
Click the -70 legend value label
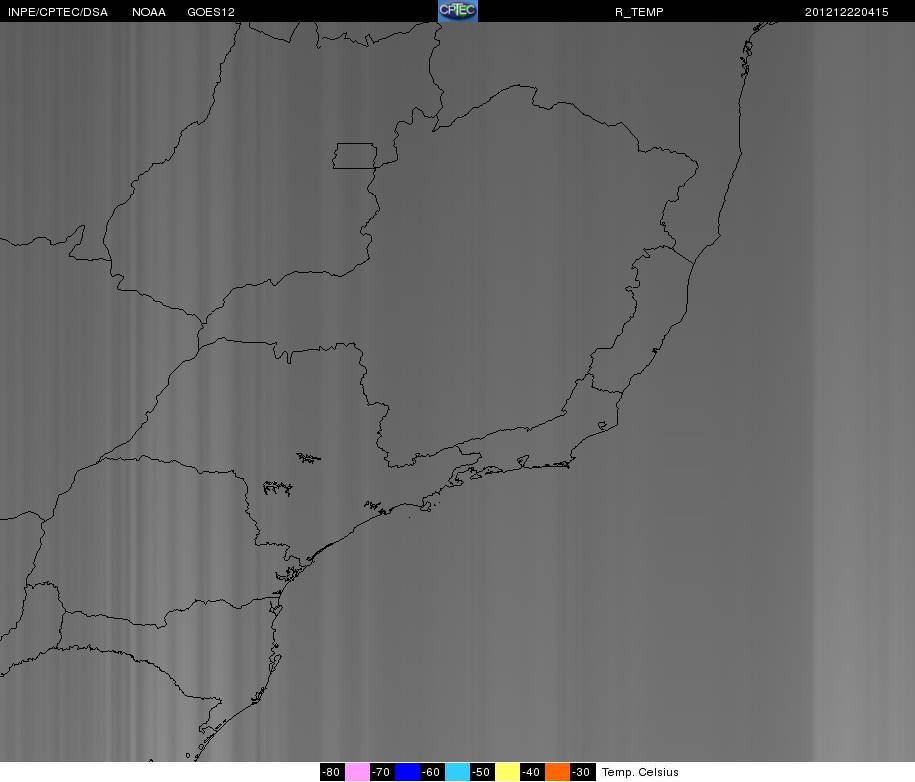pyautogui.click(x=382, y=771)
